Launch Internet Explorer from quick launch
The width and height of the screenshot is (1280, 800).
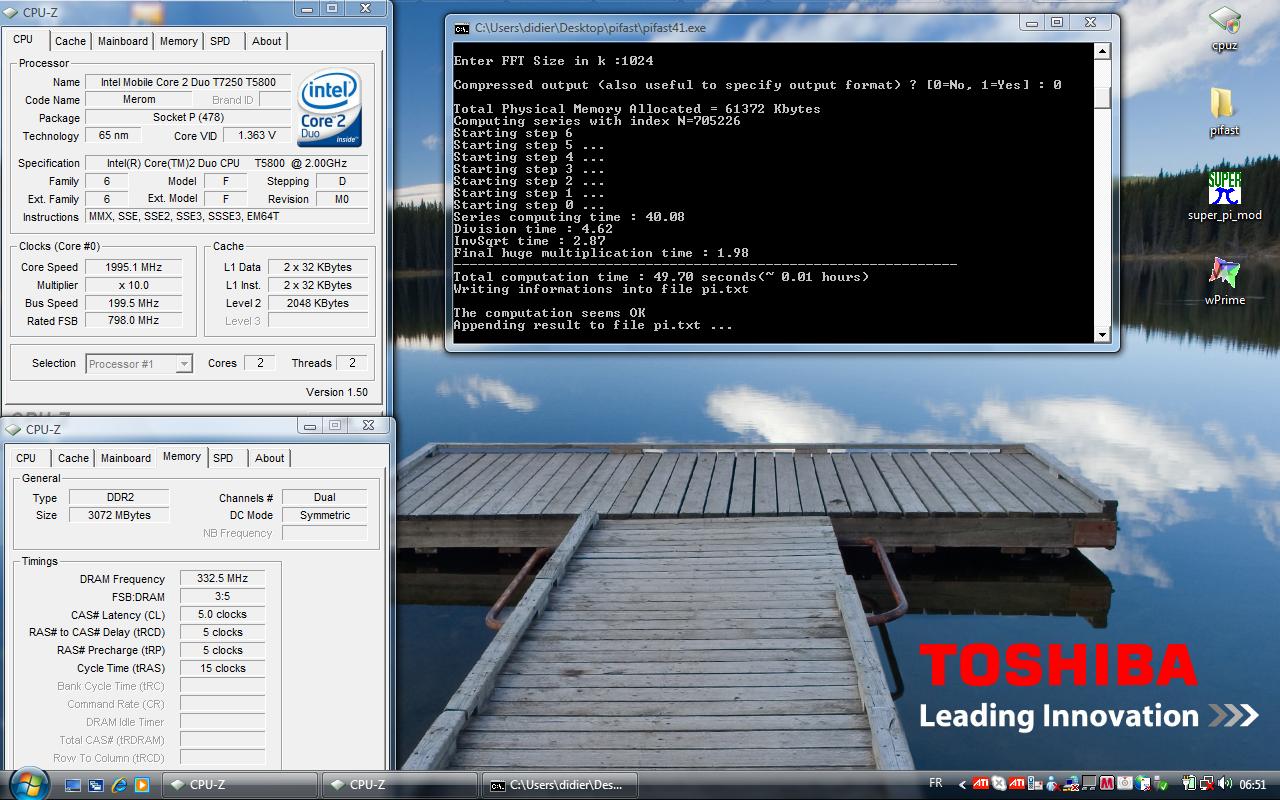119,785
